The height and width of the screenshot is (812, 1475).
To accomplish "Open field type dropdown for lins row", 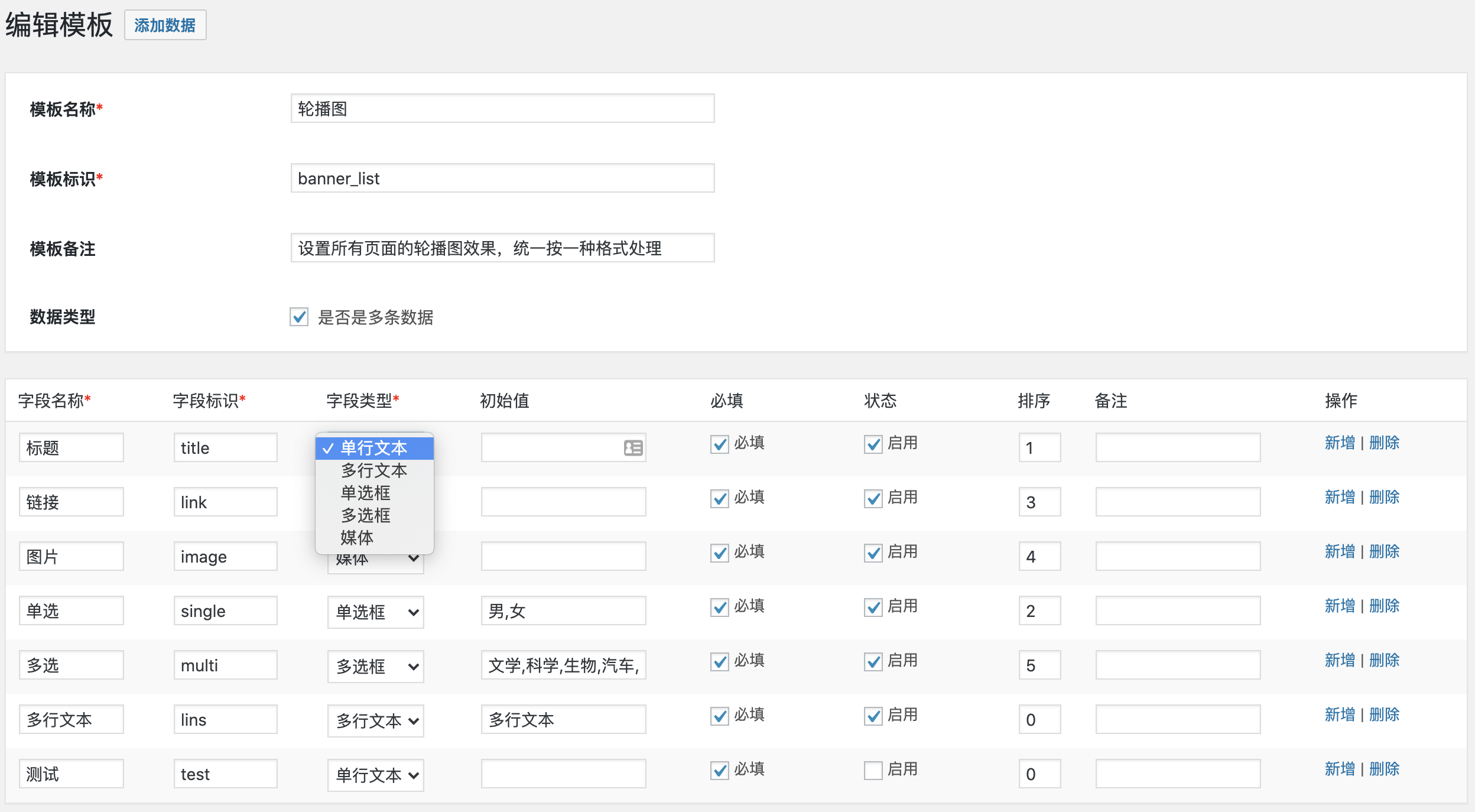I will [376, 720].
